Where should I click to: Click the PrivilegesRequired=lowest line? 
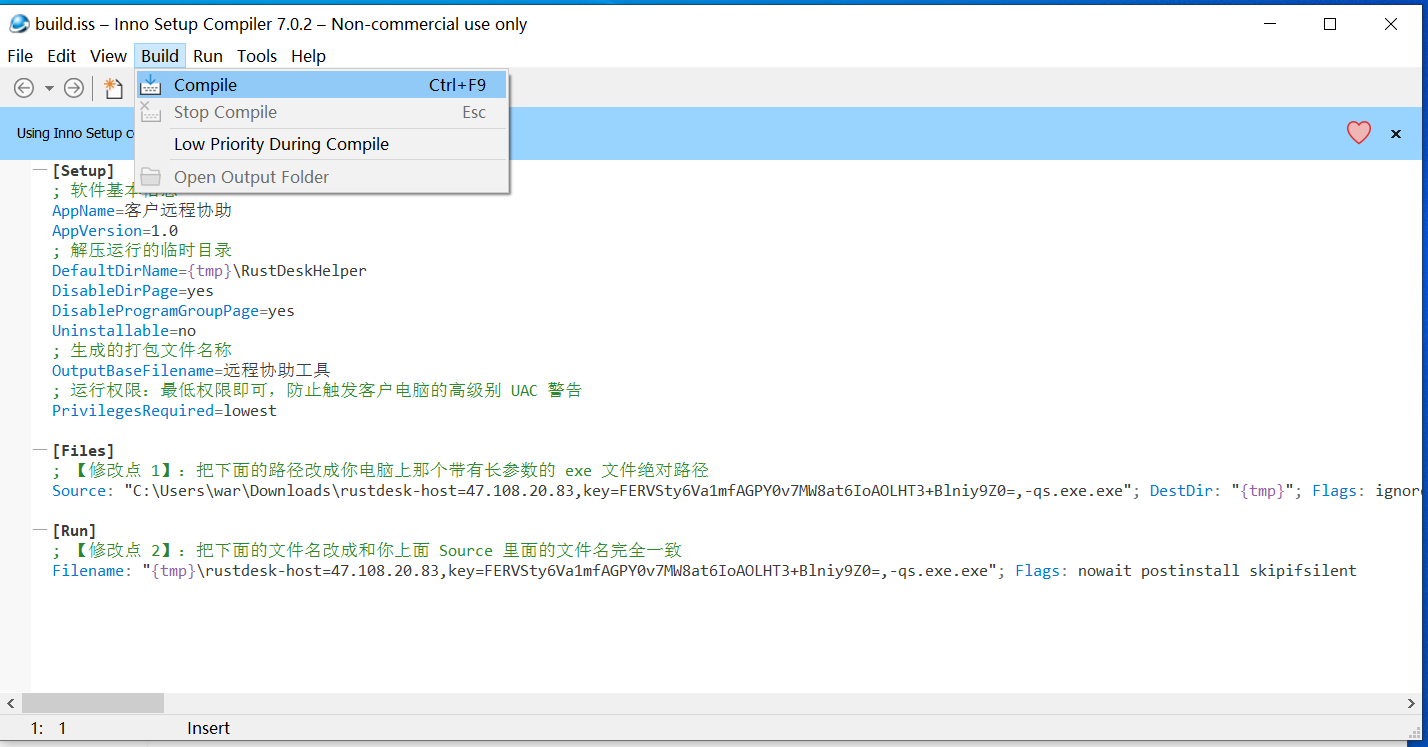[x=164, y=411]
